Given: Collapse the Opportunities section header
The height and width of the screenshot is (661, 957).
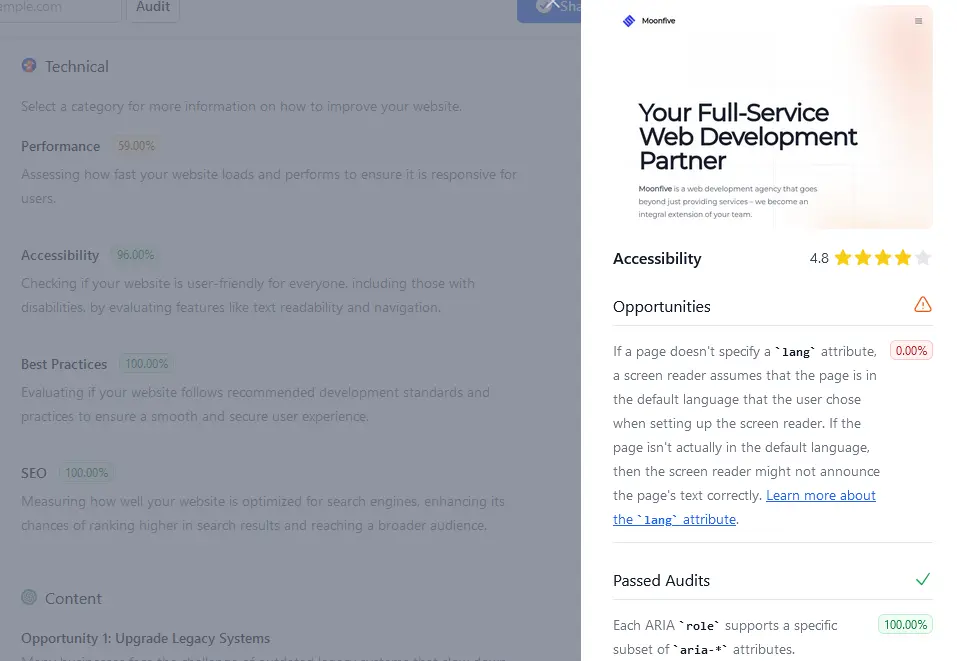Looking at the screenshot, I should [662, 306].
